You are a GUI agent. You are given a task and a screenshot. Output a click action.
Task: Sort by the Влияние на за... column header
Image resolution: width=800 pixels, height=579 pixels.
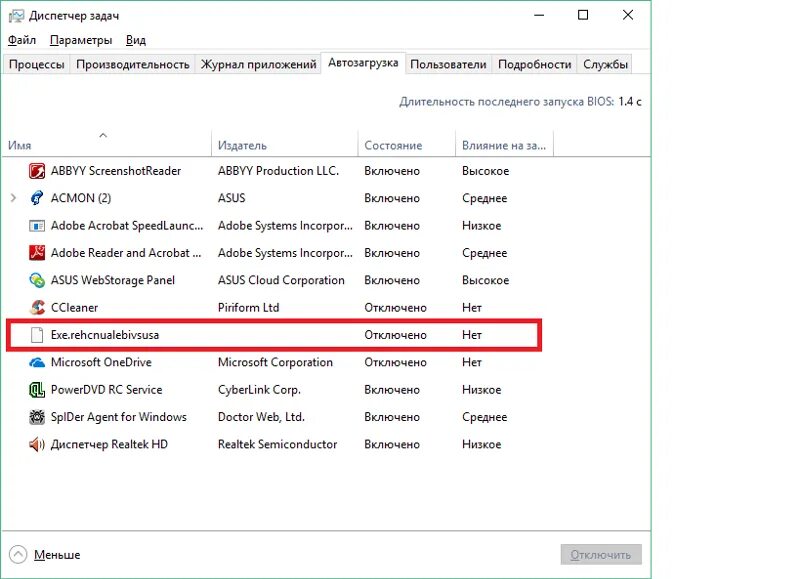tap(504, 144)
